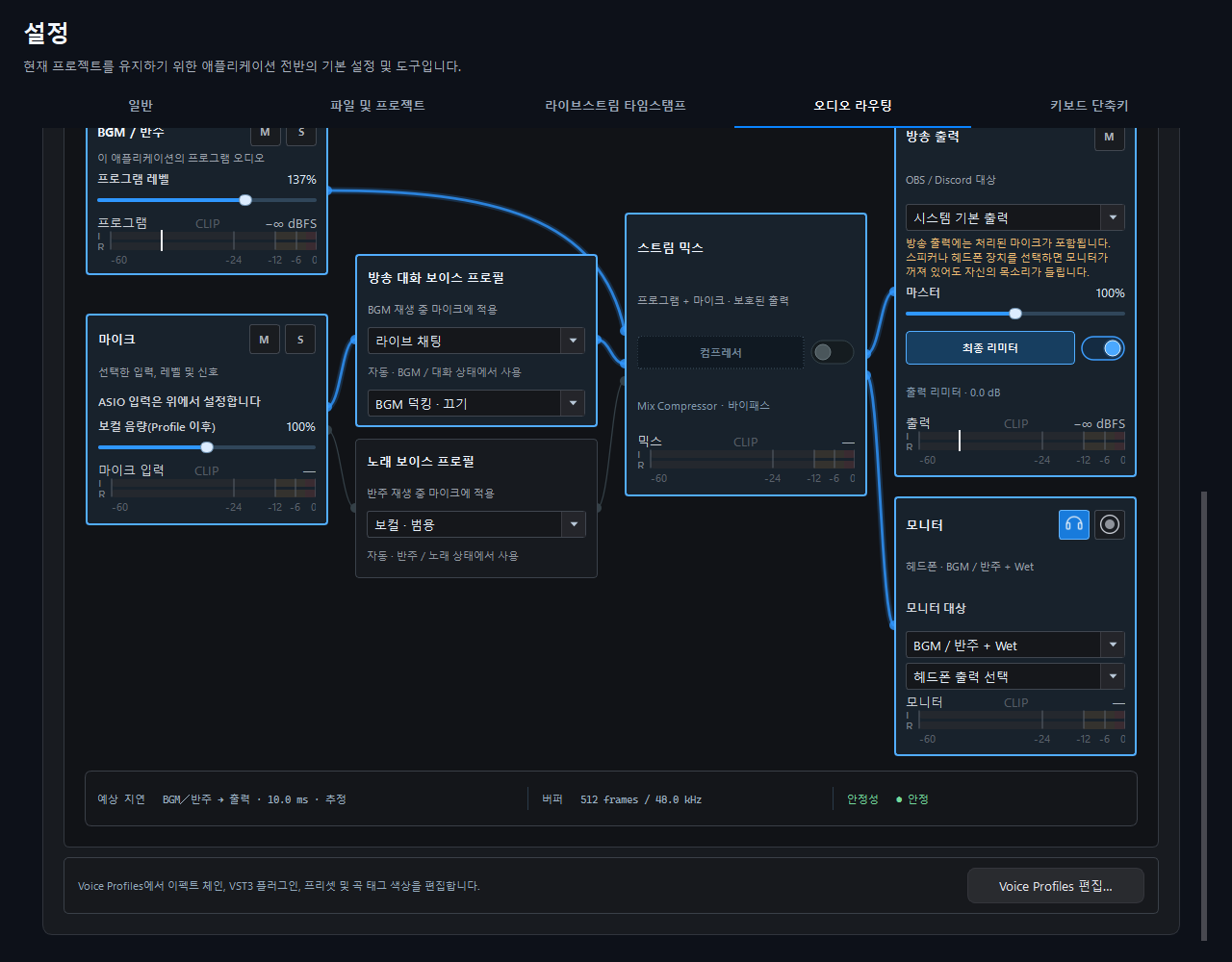This screenshot has height=962, width=1232.
Task: Click the 컴프레서 bypass button
Action: click(720, 352)
